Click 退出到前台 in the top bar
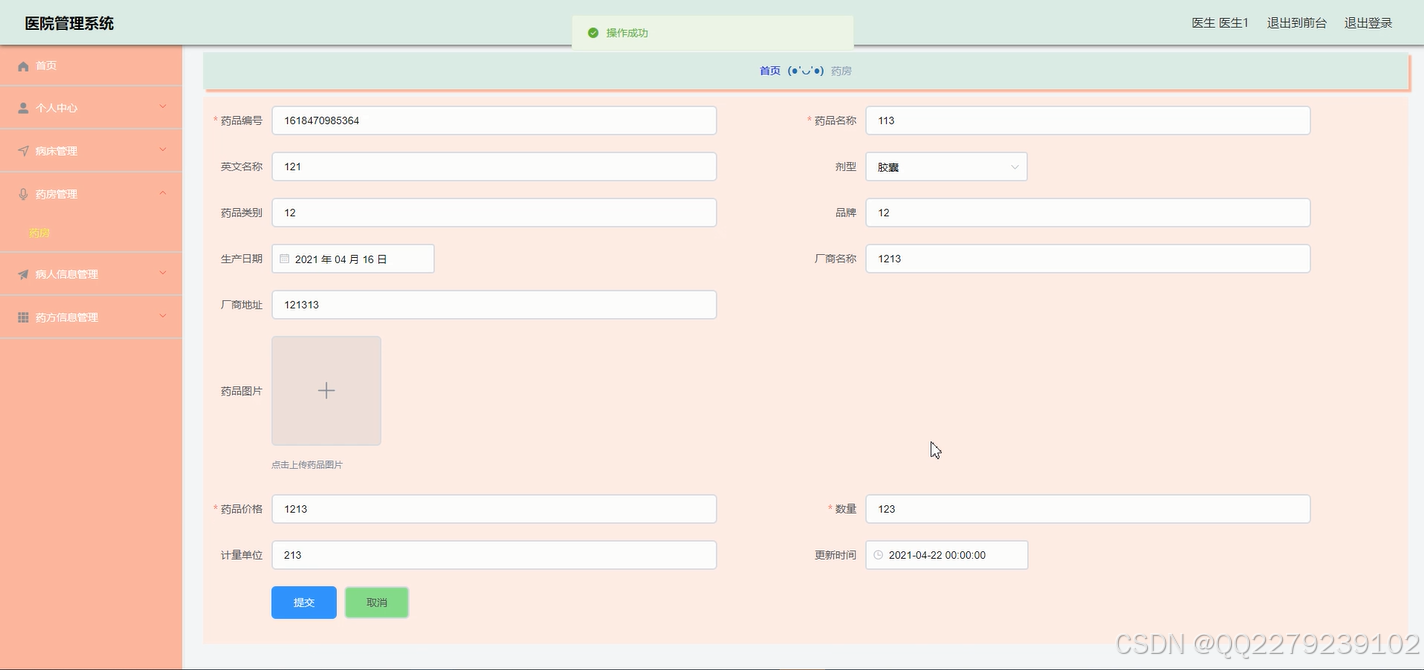 (x=1296, y=22)
